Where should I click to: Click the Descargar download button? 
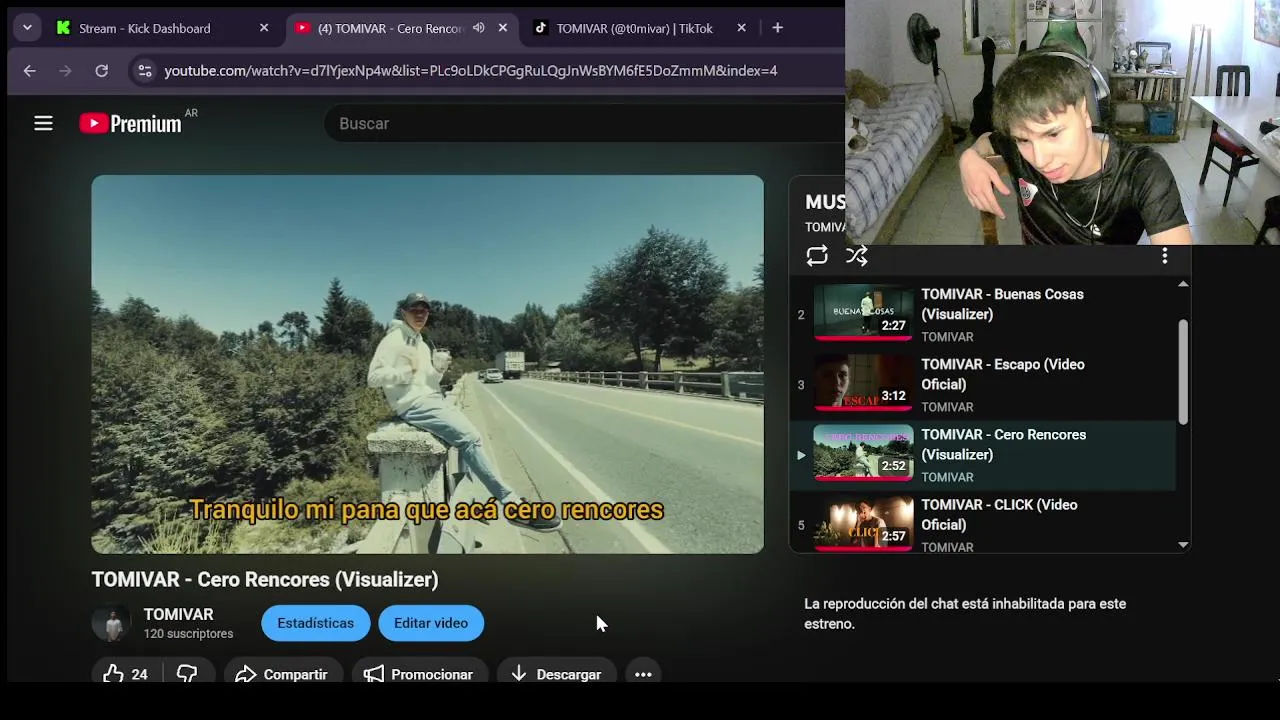[556, 674]
